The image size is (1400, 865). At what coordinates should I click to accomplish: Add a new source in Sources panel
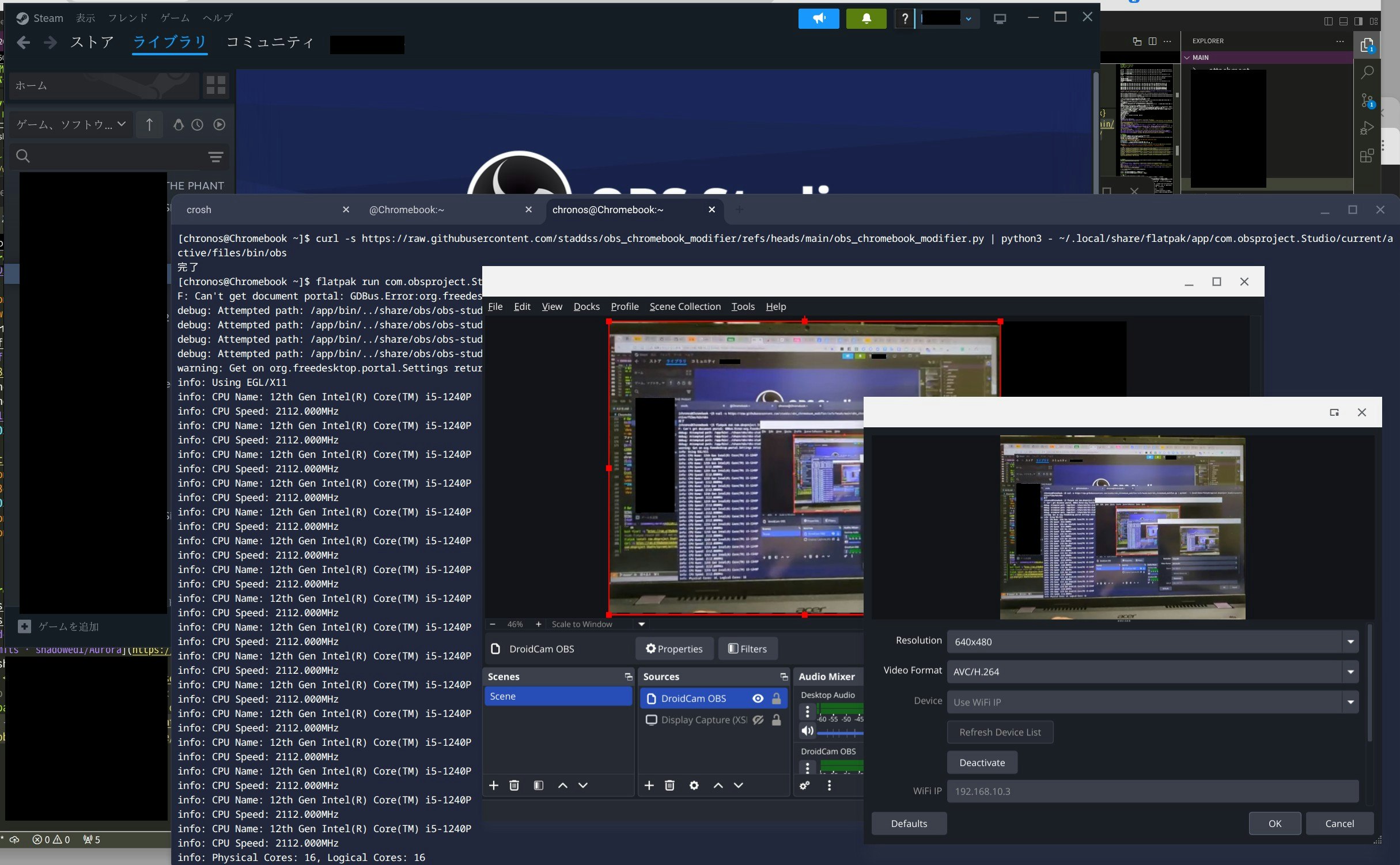[649, 786]
